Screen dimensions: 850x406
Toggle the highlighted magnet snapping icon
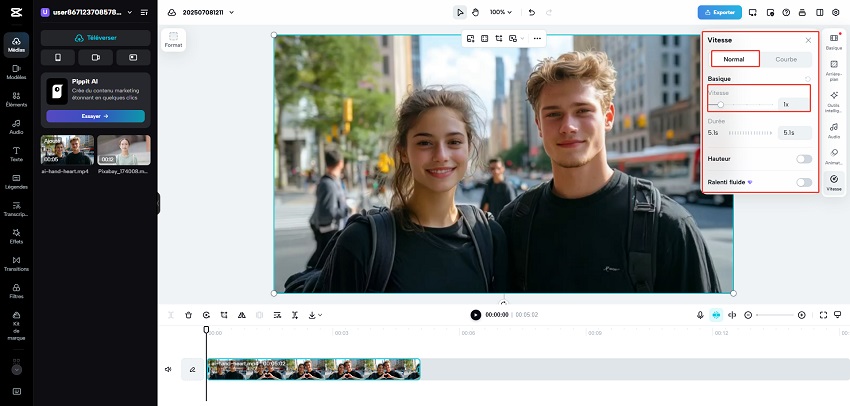coord(716,315)
